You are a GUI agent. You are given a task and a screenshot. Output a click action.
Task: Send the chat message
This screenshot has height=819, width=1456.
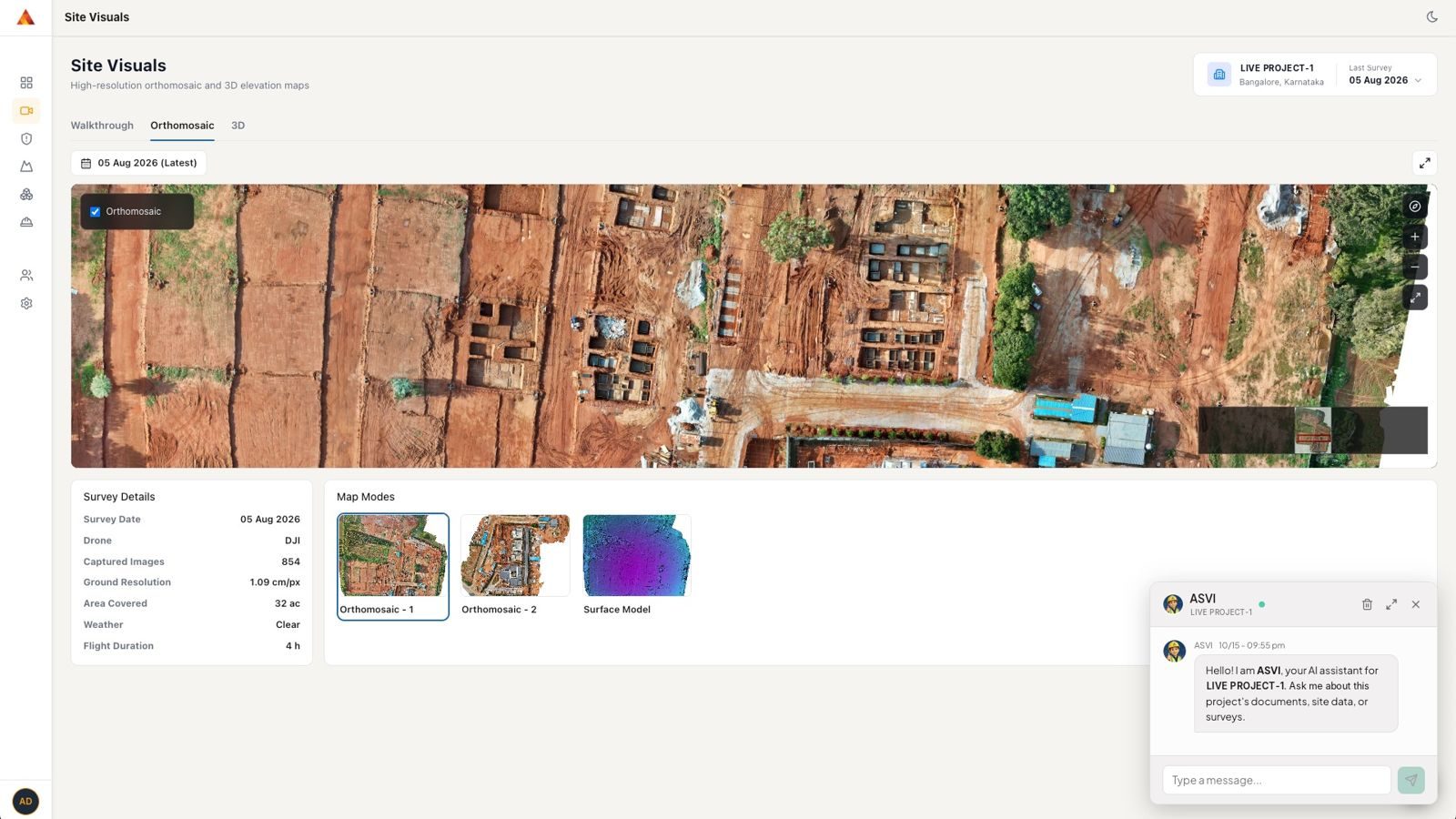[1411, 780]
